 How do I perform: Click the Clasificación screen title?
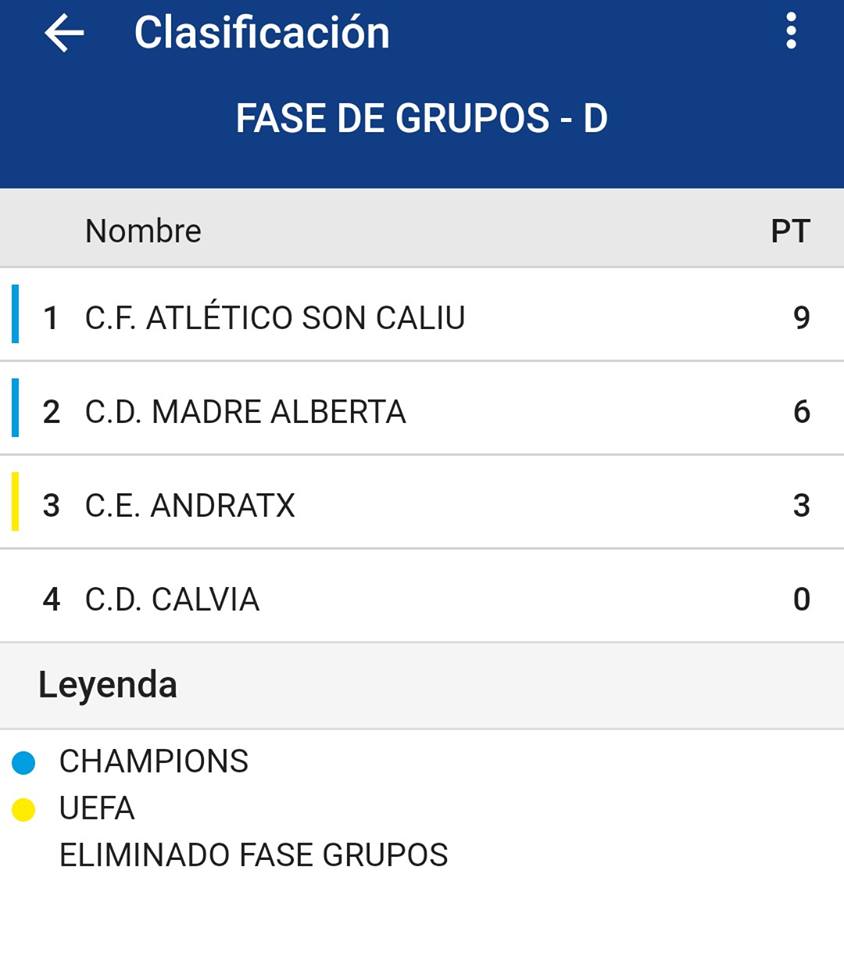262,33
